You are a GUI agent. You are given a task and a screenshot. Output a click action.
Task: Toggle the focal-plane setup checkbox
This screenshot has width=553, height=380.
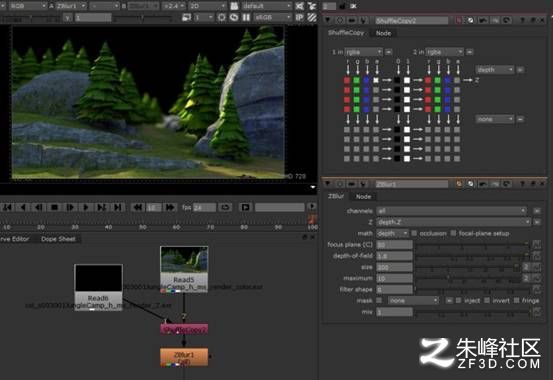454,233
